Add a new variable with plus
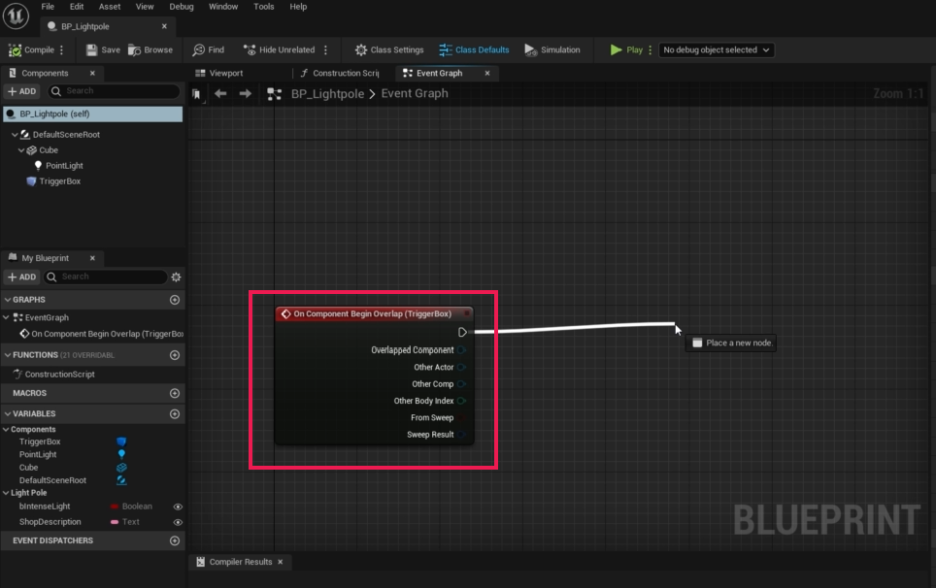This screenshot has width=936, height=588. tap(174, 414)
